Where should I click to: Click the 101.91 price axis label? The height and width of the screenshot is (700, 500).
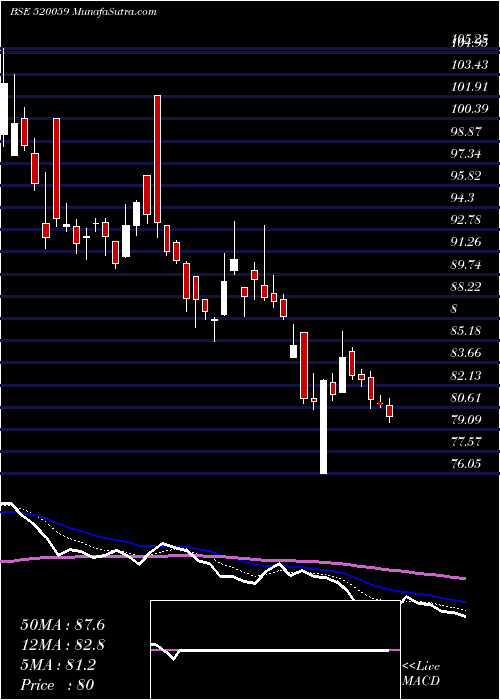pyautogui.click(x=469, y=87)
